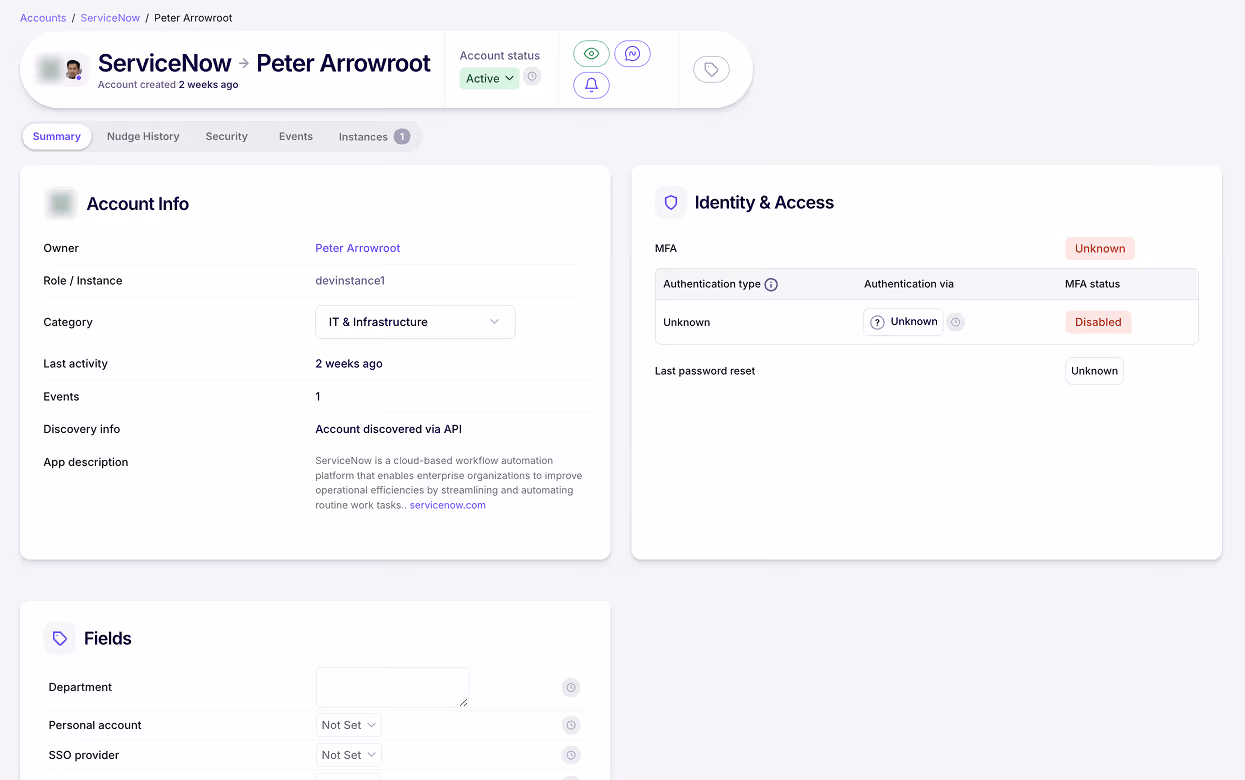Open the servicenow.com link

[448, 505]
